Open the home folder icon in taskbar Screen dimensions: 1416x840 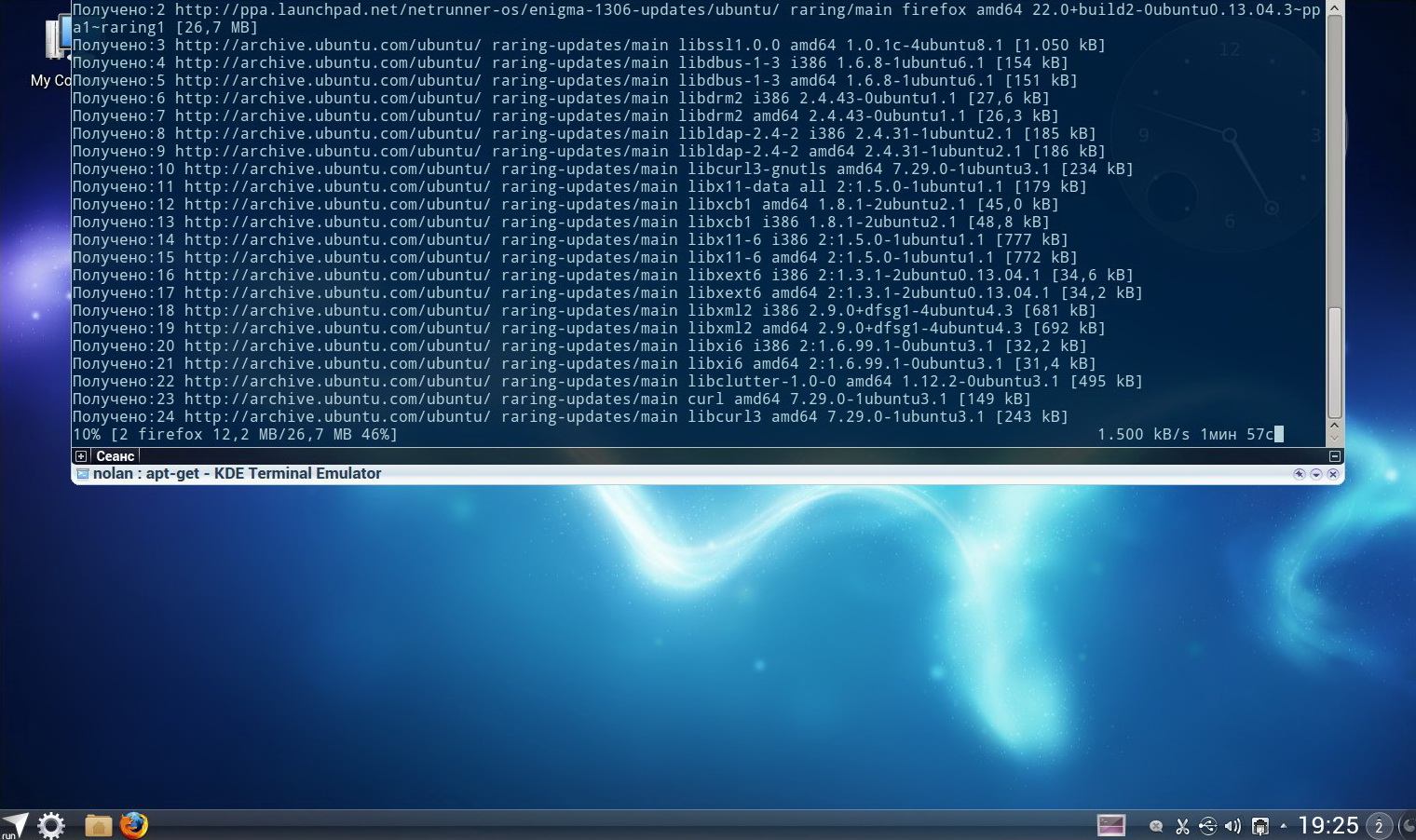pos(98,825)
